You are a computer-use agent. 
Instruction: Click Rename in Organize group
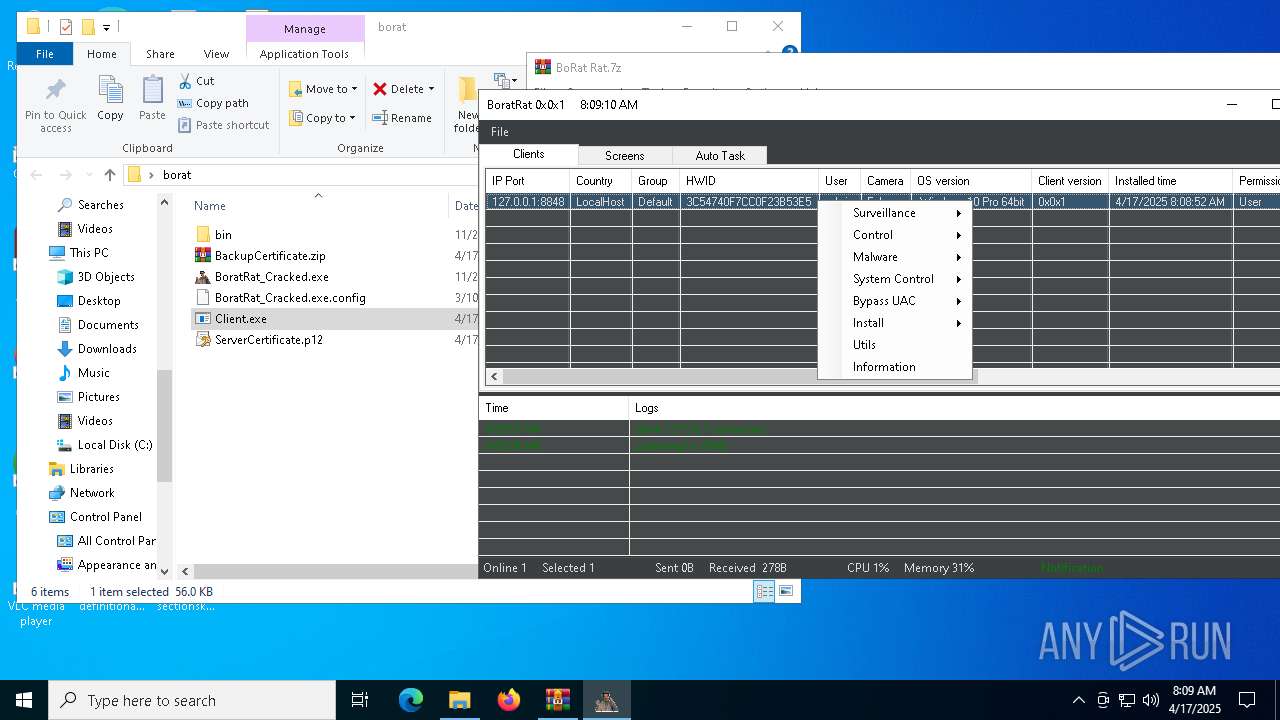[402, 118]
